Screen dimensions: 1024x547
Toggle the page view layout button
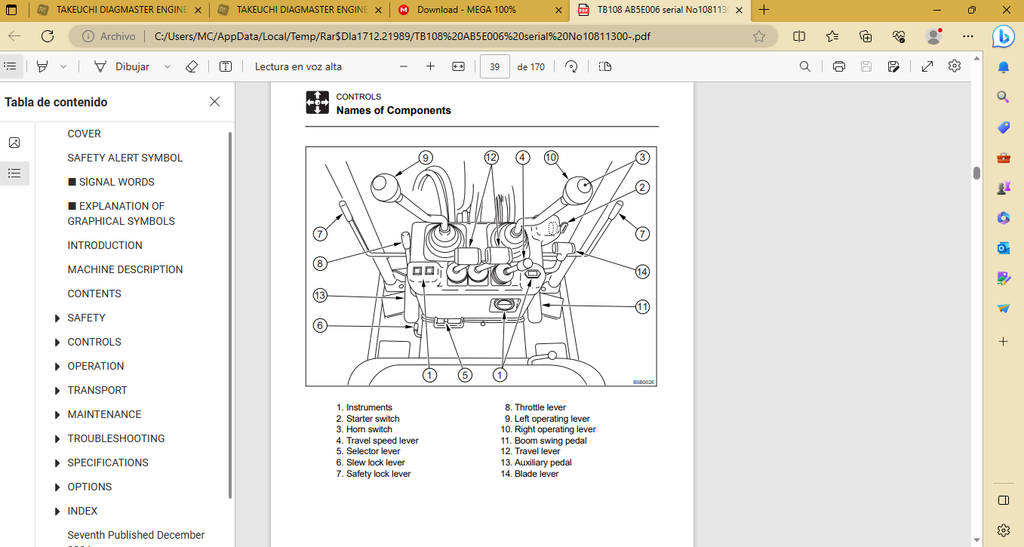(605, 67)
